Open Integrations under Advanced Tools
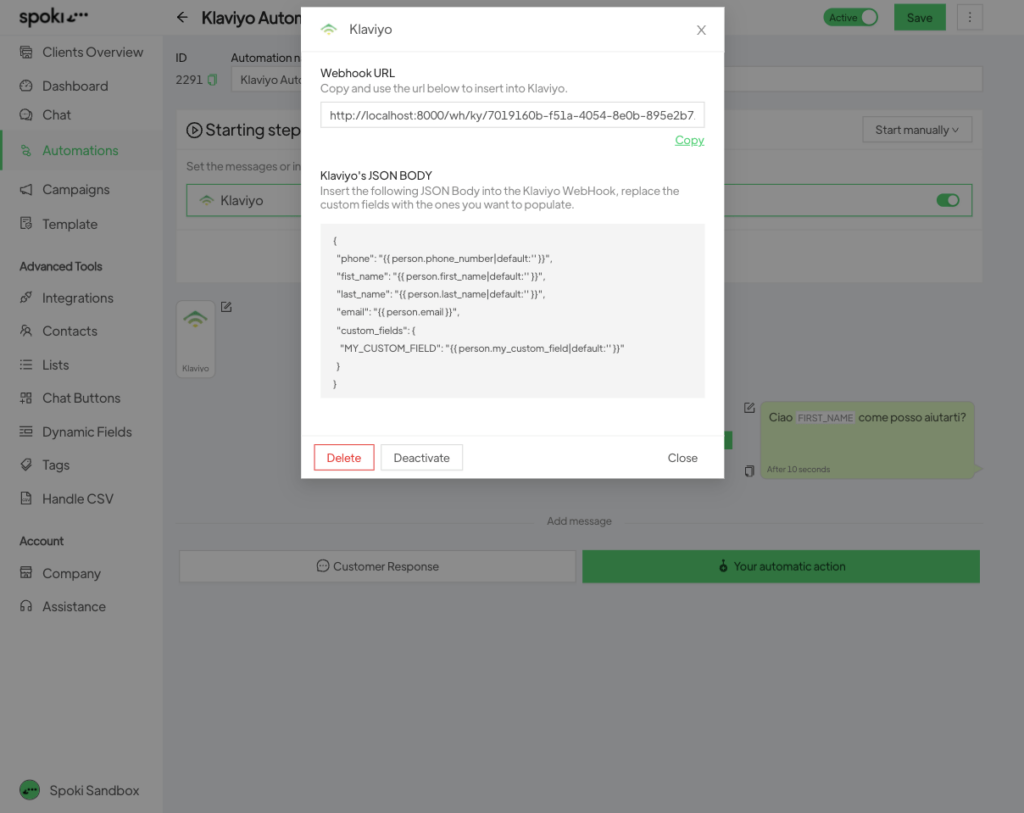This screenshot has height=813, width=1024. tap(77, 298)
